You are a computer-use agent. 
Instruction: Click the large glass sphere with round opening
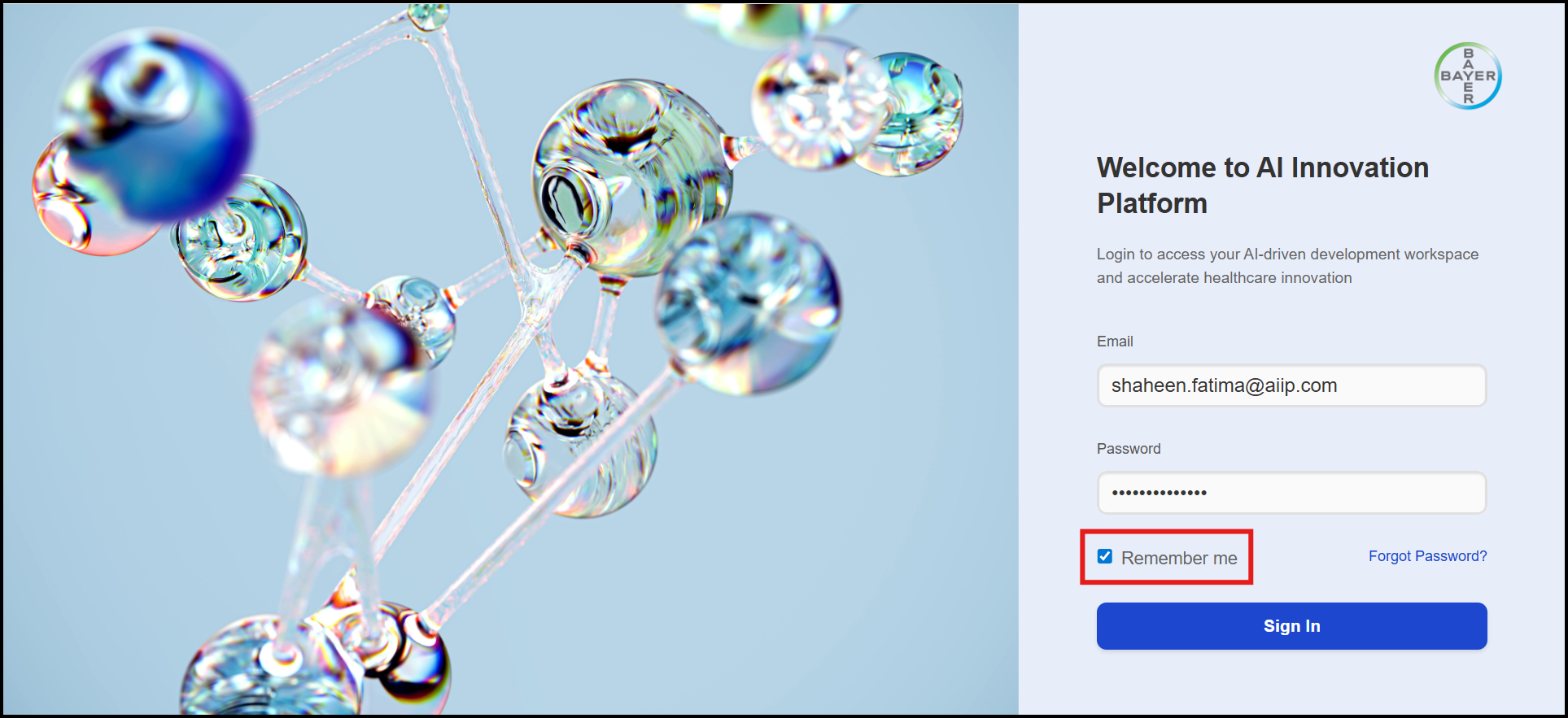coord(631,175)
